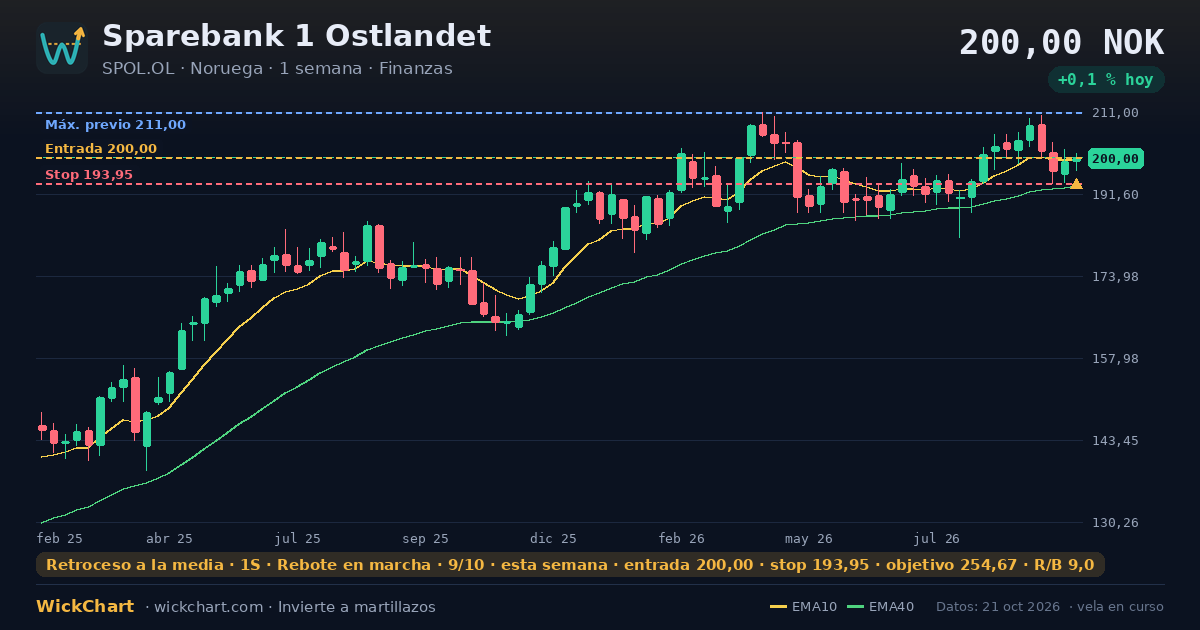The image size is (1200, 630).
Task: Click the Retroceso a la media summary banner
Action: click(x=570, y=565)
